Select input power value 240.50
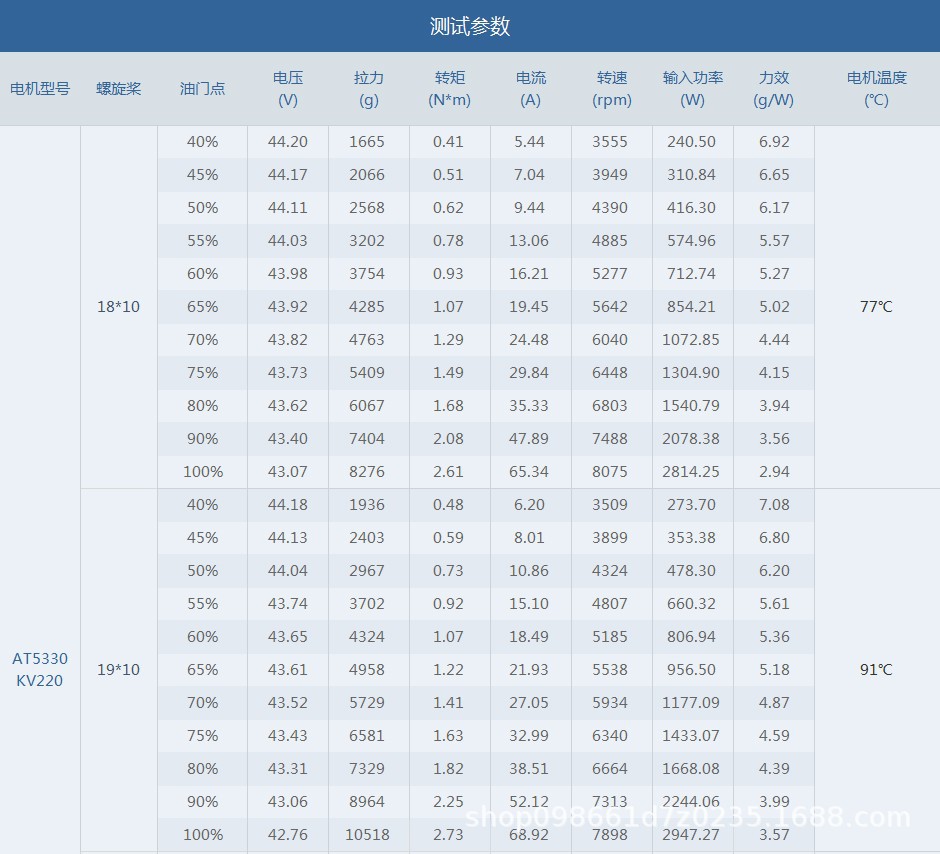This screenshot has width=940, height=854. tap(691, 142)
